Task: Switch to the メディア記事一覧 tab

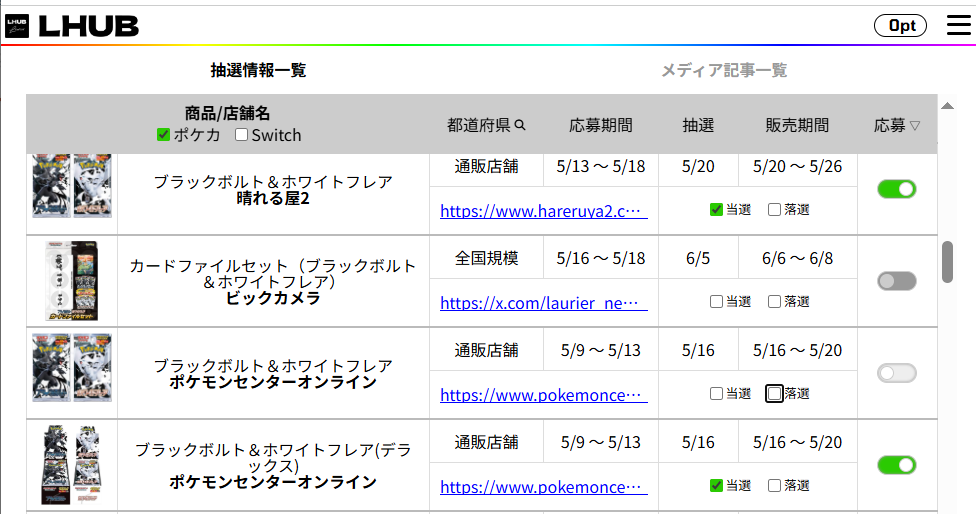Action: click(x=724, y=70)
